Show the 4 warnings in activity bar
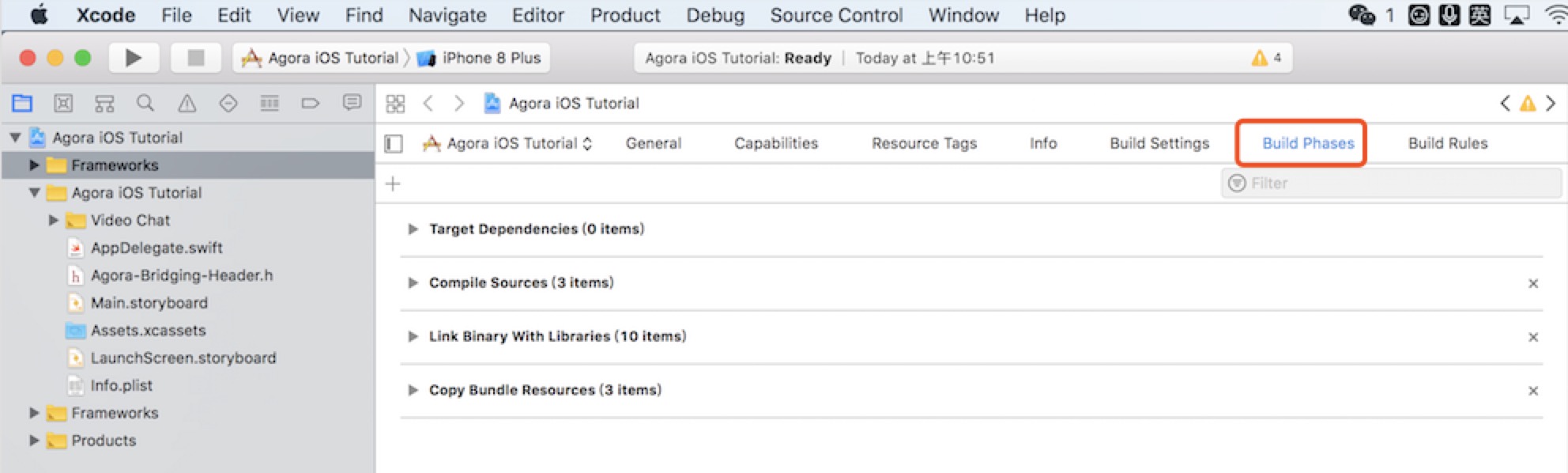The image size is (1568, 473). pyautogui.click(x=1266, y=58)
